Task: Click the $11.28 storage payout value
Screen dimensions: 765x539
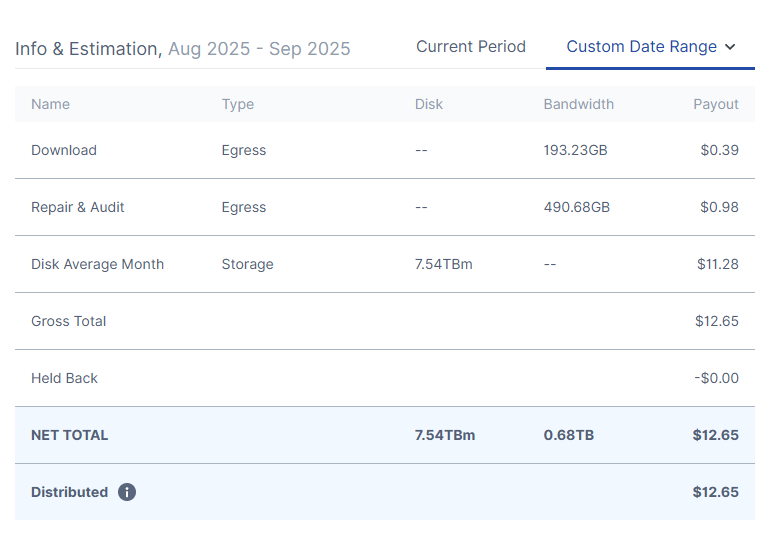Action: (x=717, y=264)
